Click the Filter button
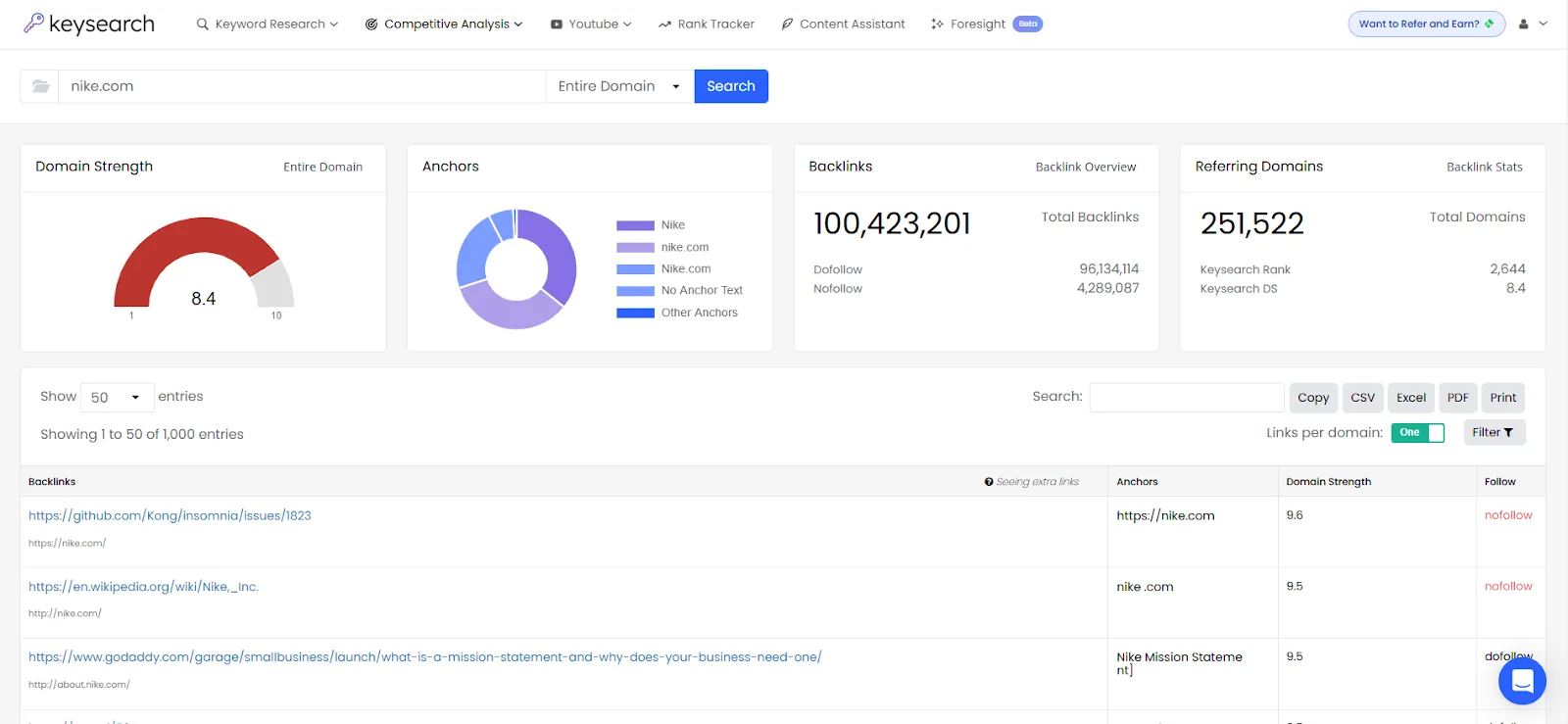 1494,432
